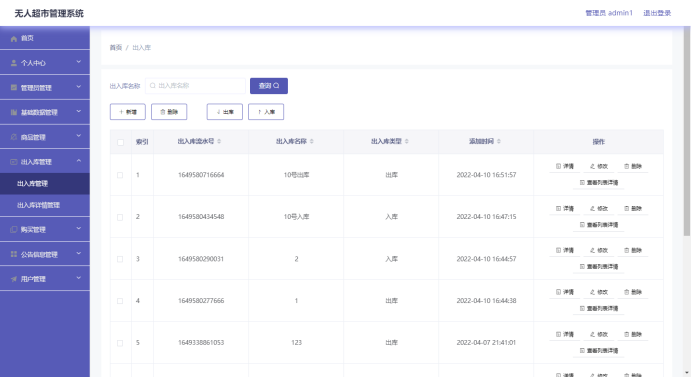Expand the 购买管理 menu chevron
The height and width of the screenshot is (377, 692).
click(x=79, y=228)
